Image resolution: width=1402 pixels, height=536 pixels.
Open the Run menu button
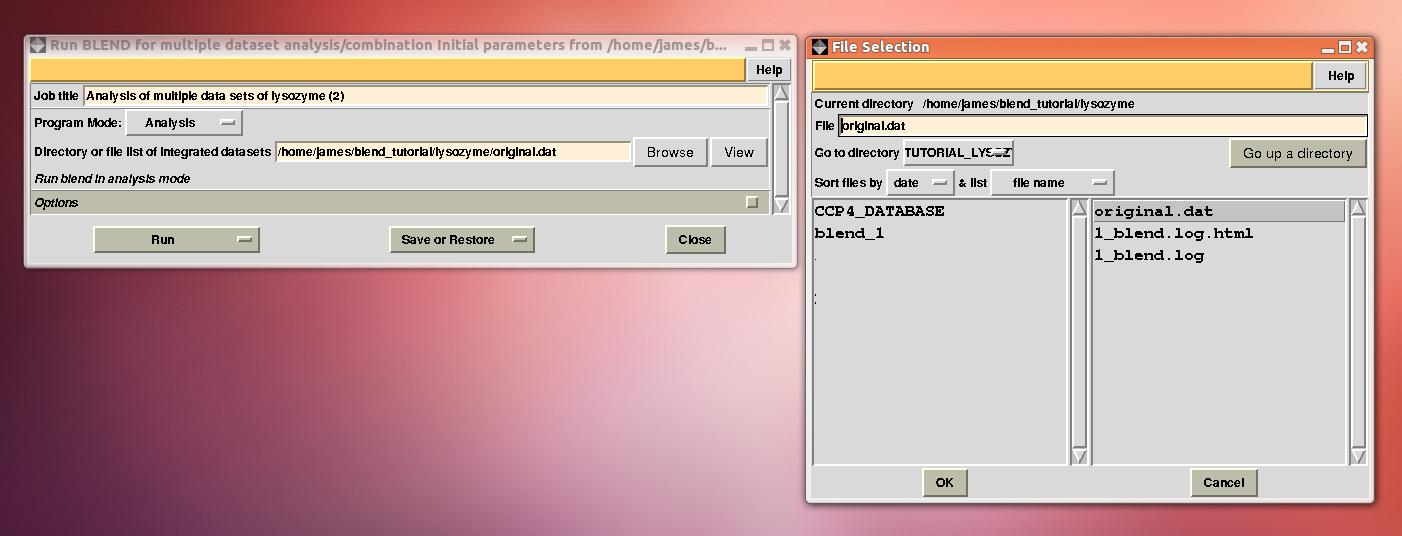(x=176, y=240)
